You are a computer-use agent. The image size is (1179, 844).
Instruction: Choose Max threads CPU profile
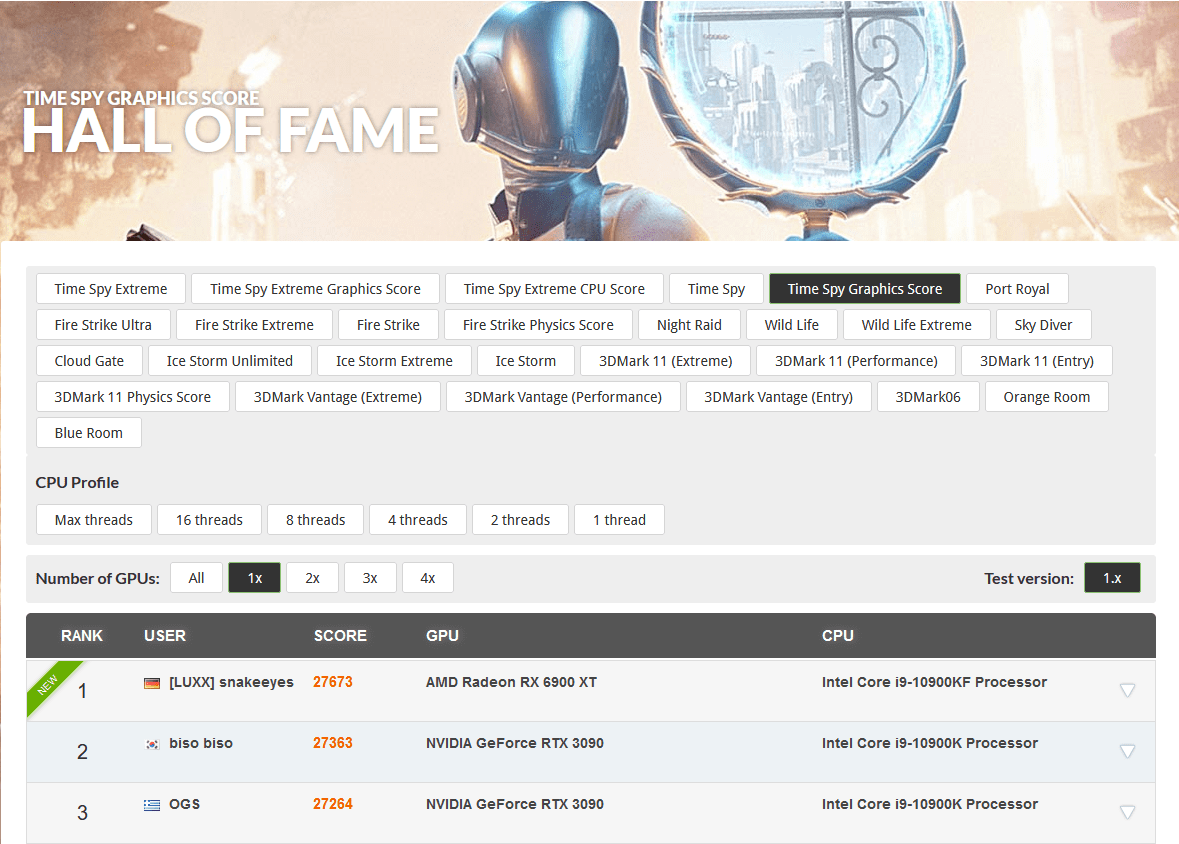[94, 520]
